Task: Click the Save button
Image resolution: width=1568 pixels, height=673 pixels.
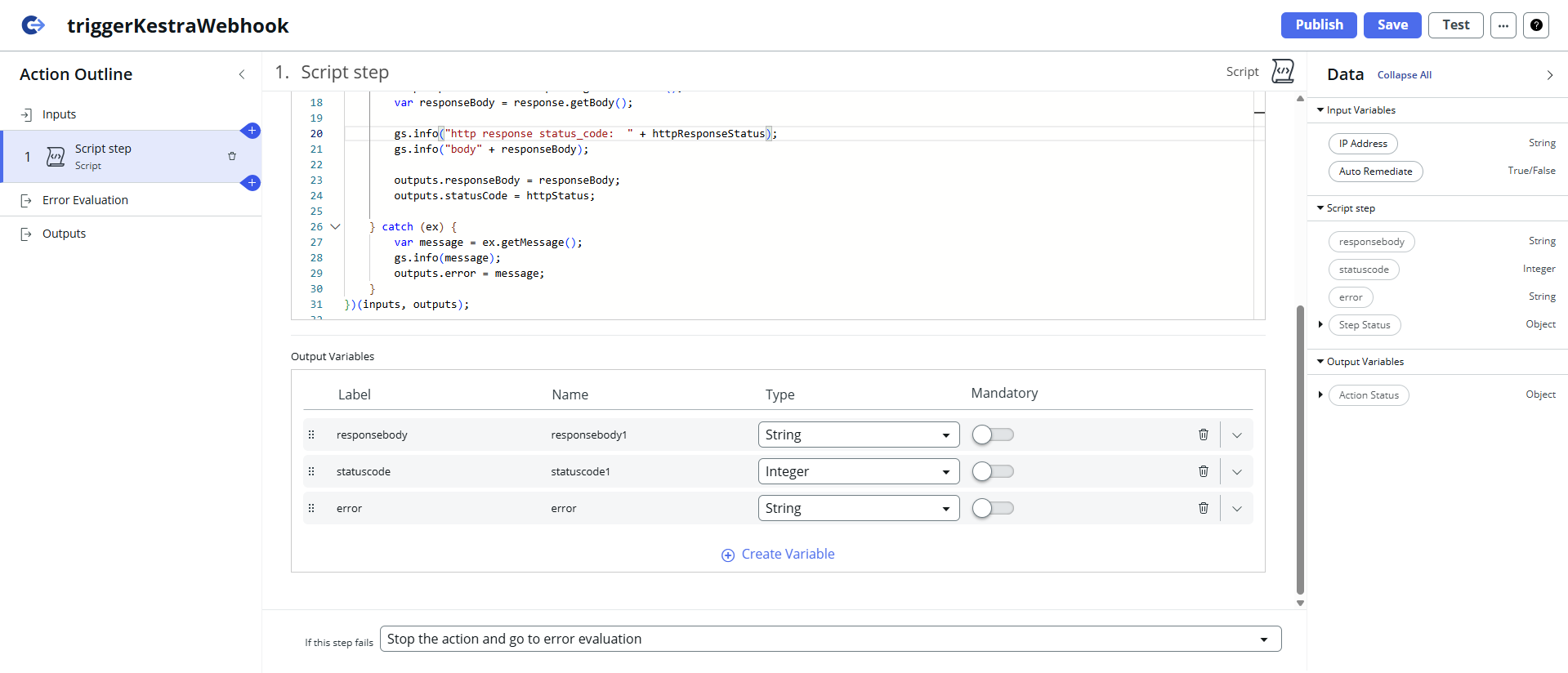Action: (1392, 25)
